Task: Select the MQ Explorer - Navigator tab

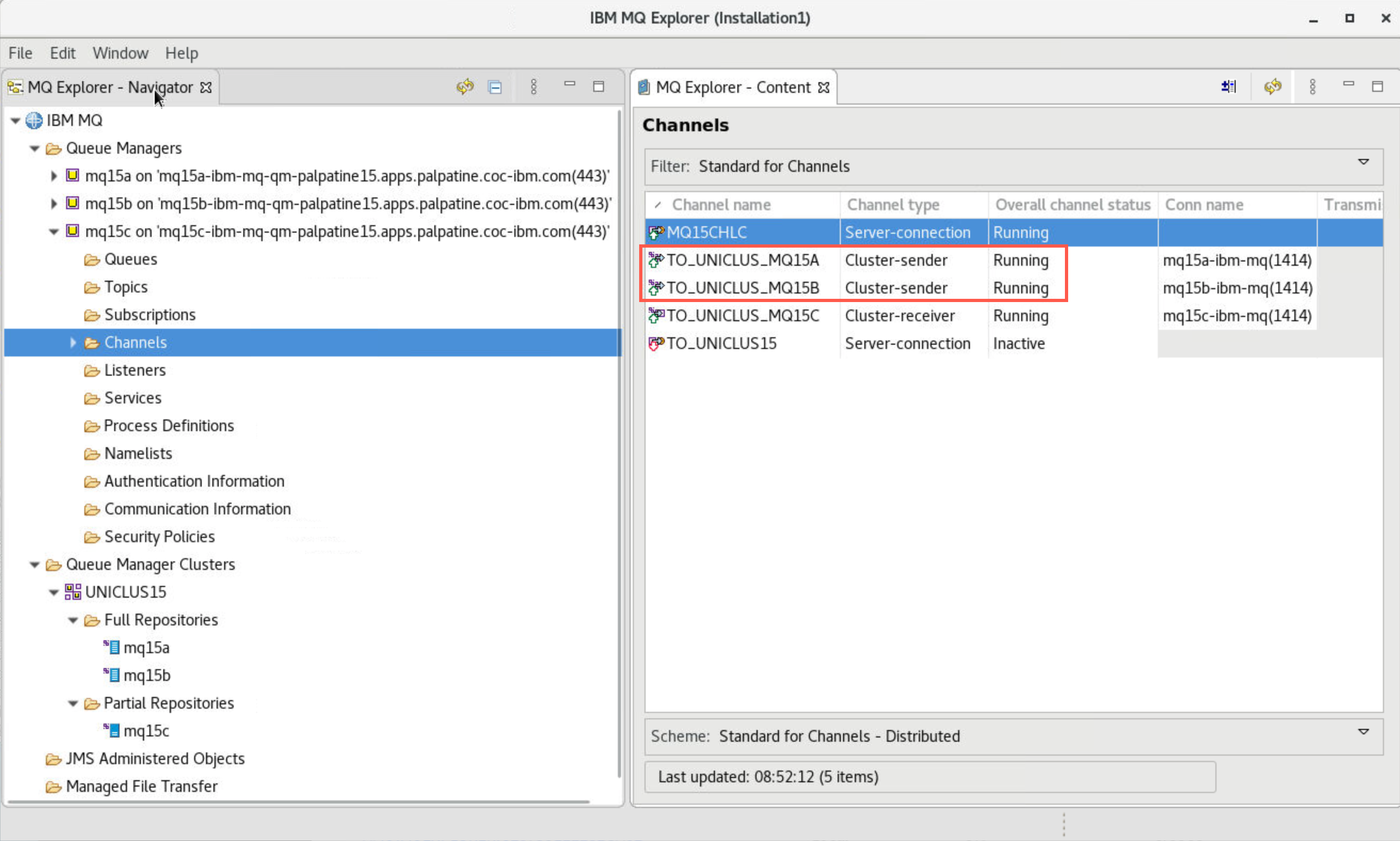Action: click(110, 88)
